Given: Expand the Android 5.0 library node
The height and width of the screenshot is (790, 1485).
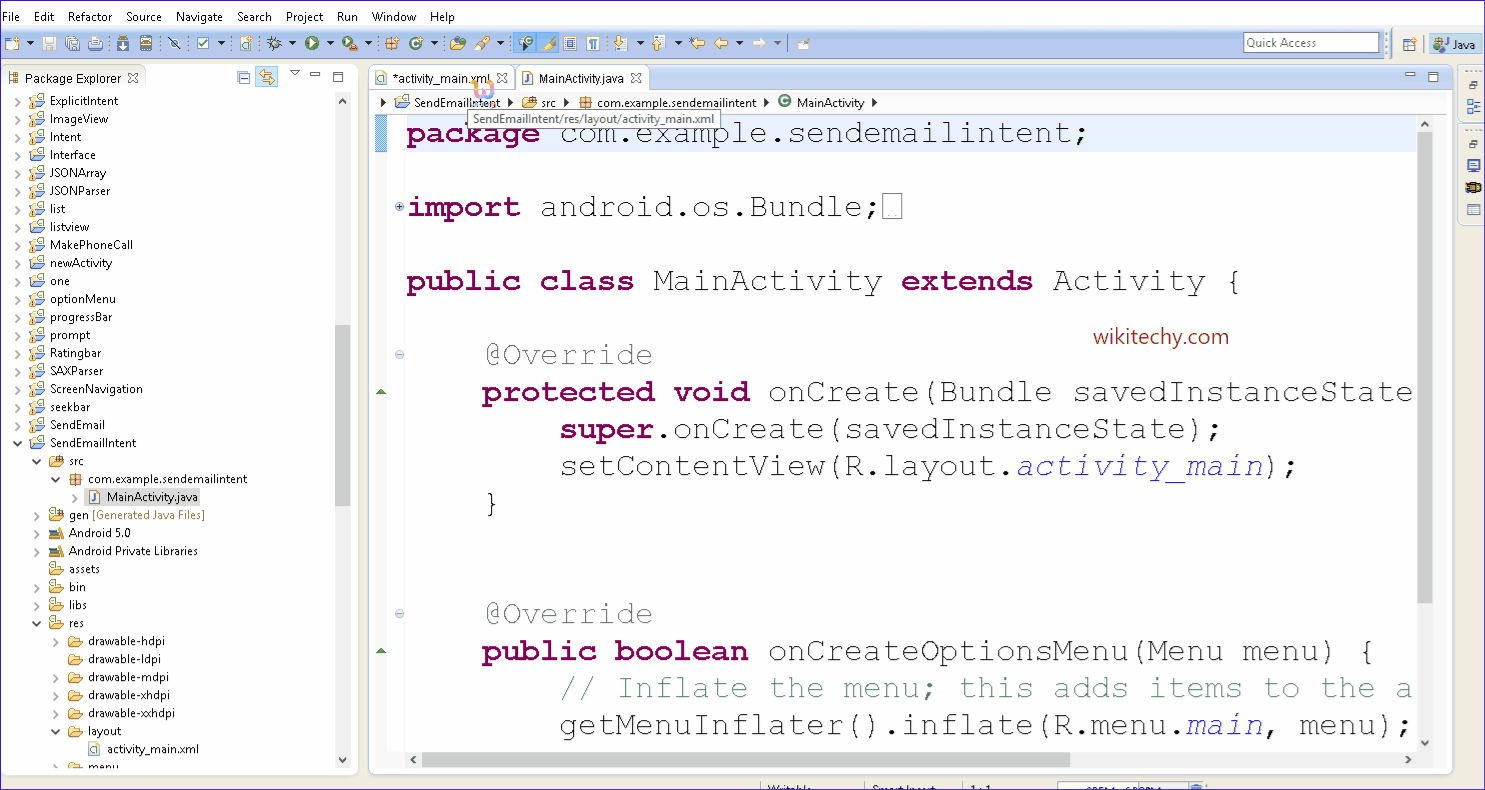Looking at the screenshot, I should (x=37, y=533).
